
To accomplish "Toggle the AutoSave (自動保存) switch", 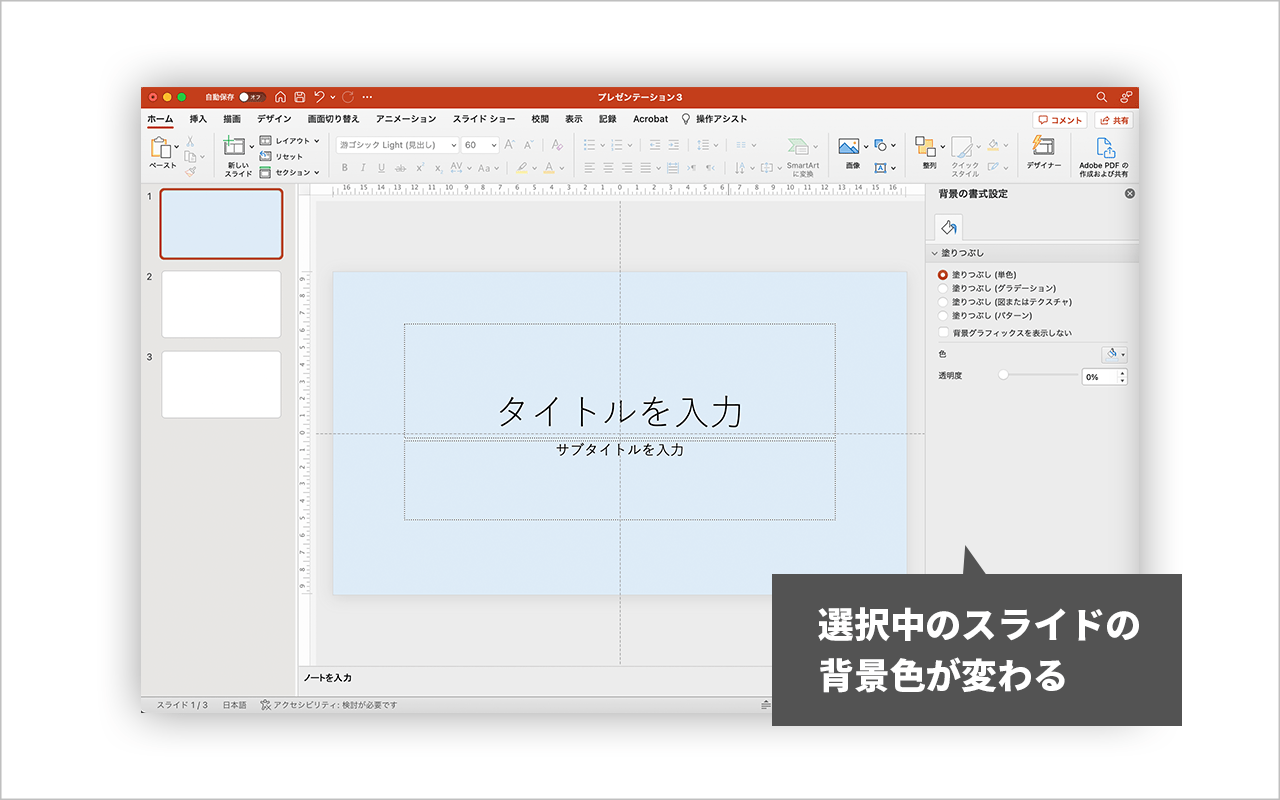I will (x=251, y=97).
